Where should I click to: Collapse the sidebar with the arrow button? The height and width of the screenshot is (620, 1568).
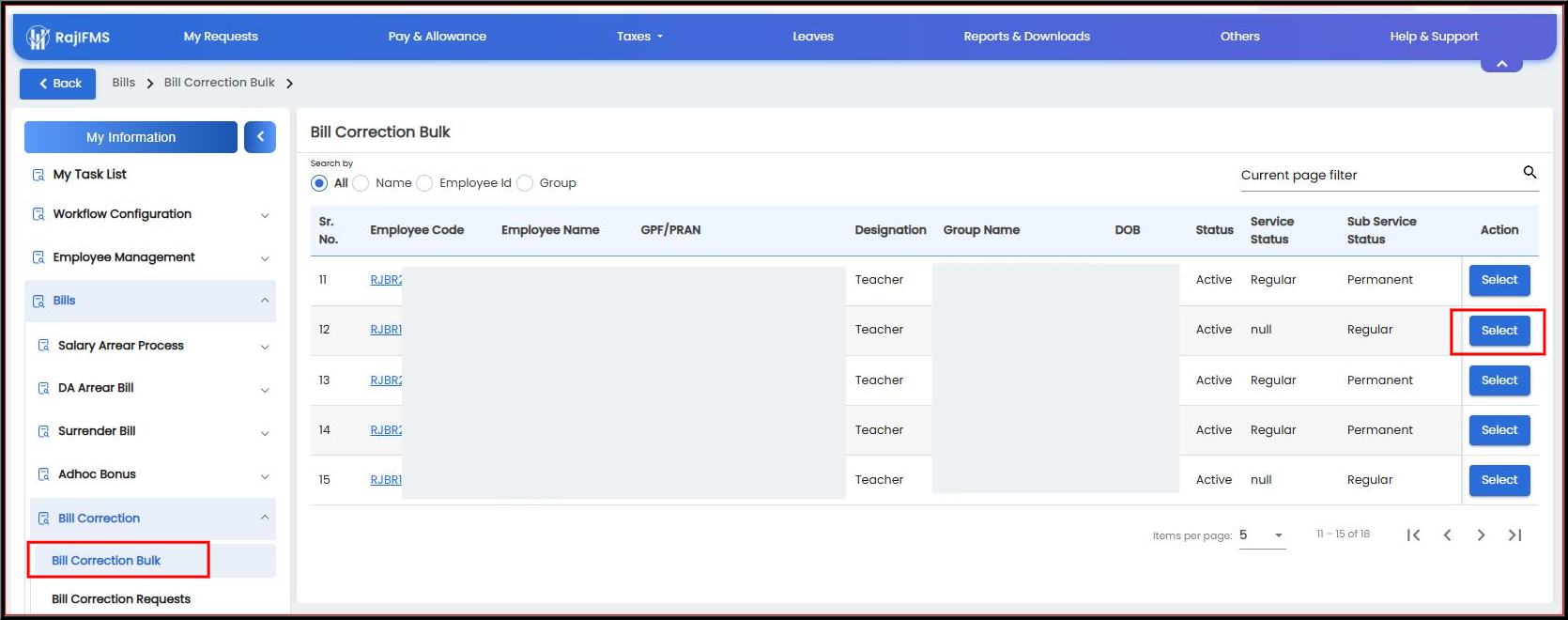260,137
